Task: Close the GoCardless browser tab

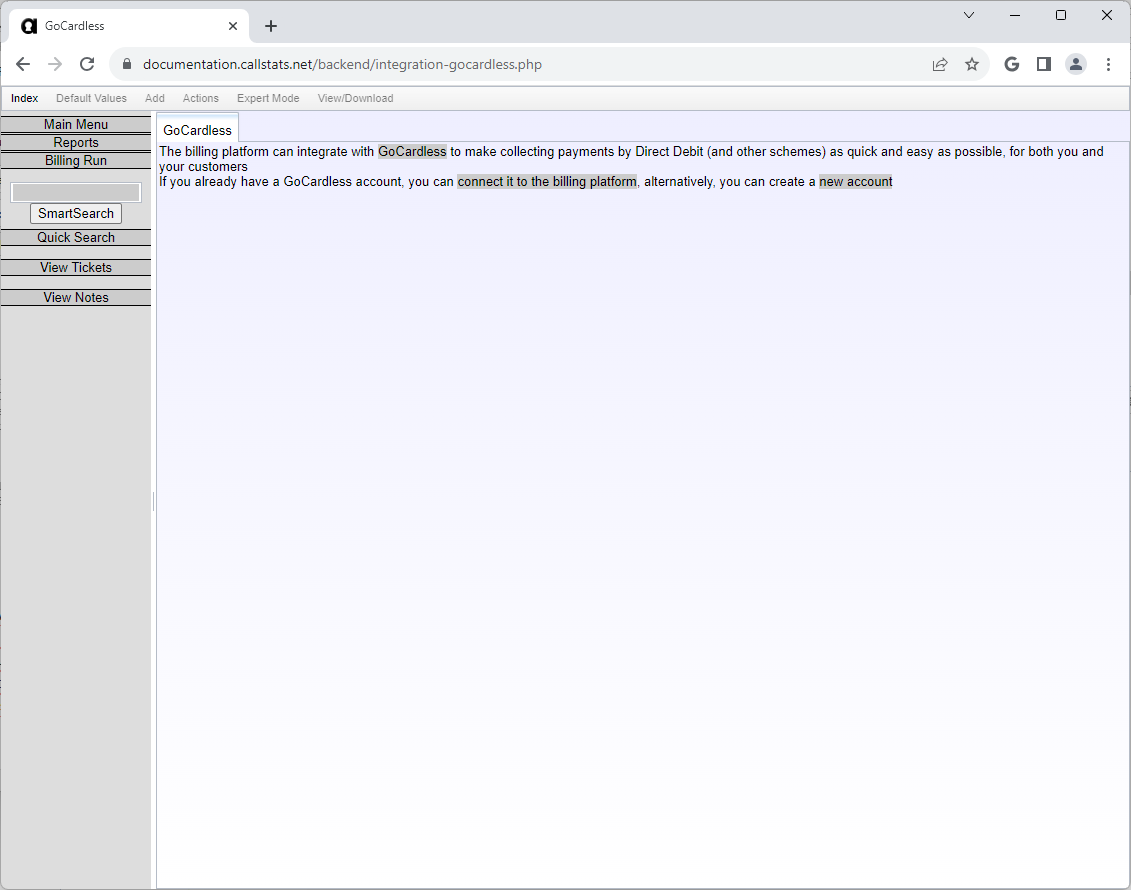Action: click(x=233, y=26)
